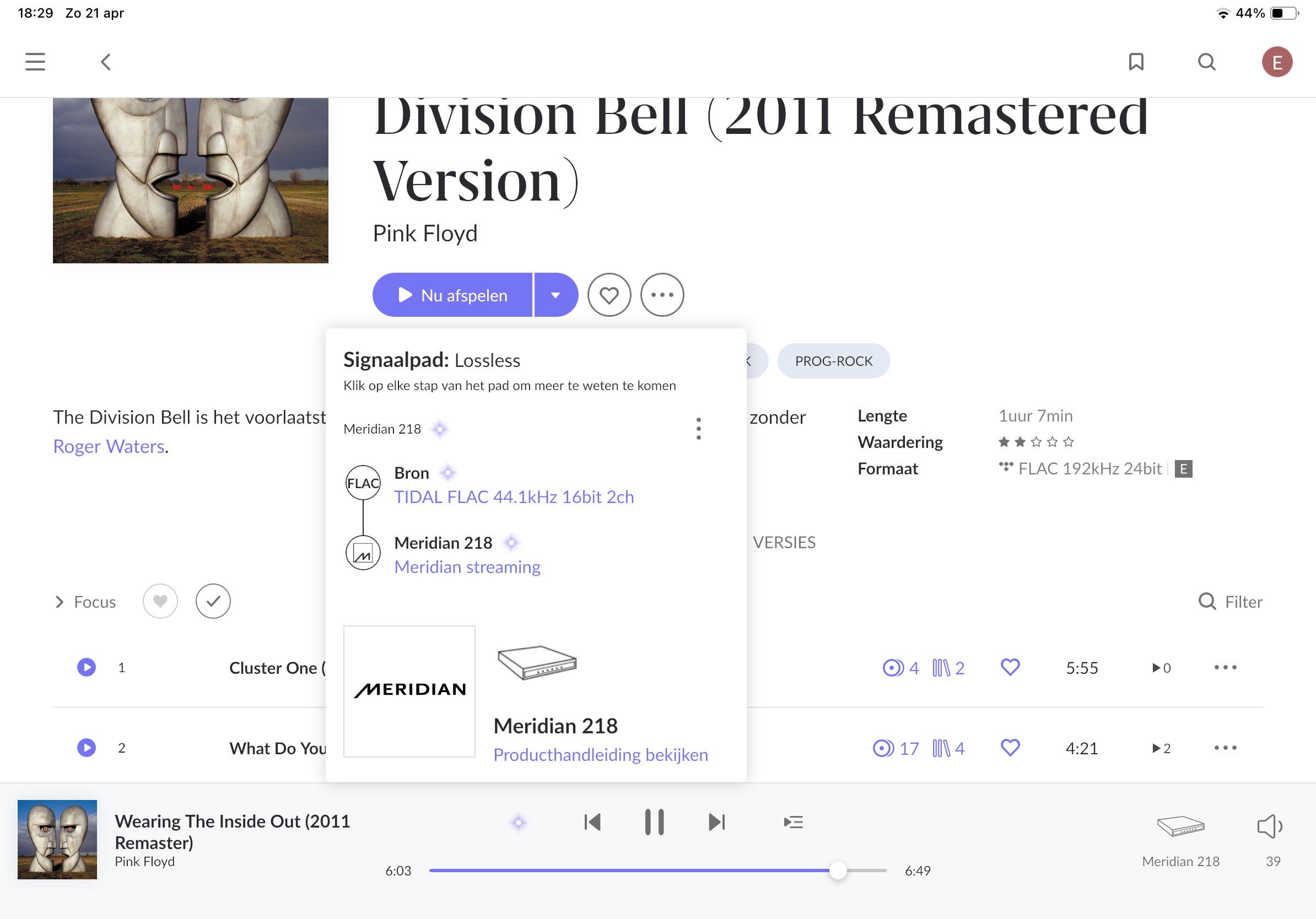Click the Division Bell album cover art
This screenshot has width=1316, height=919.
click(x=190, y=180)
